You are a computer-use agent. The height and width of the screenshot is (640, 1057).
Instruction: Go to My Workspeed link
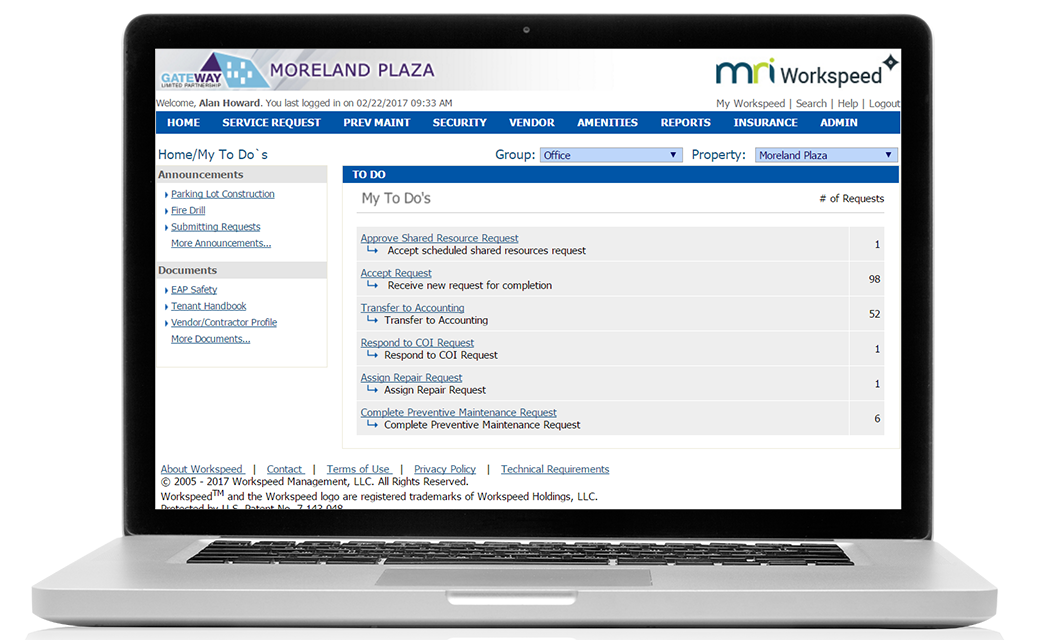[x=750, y=103]
